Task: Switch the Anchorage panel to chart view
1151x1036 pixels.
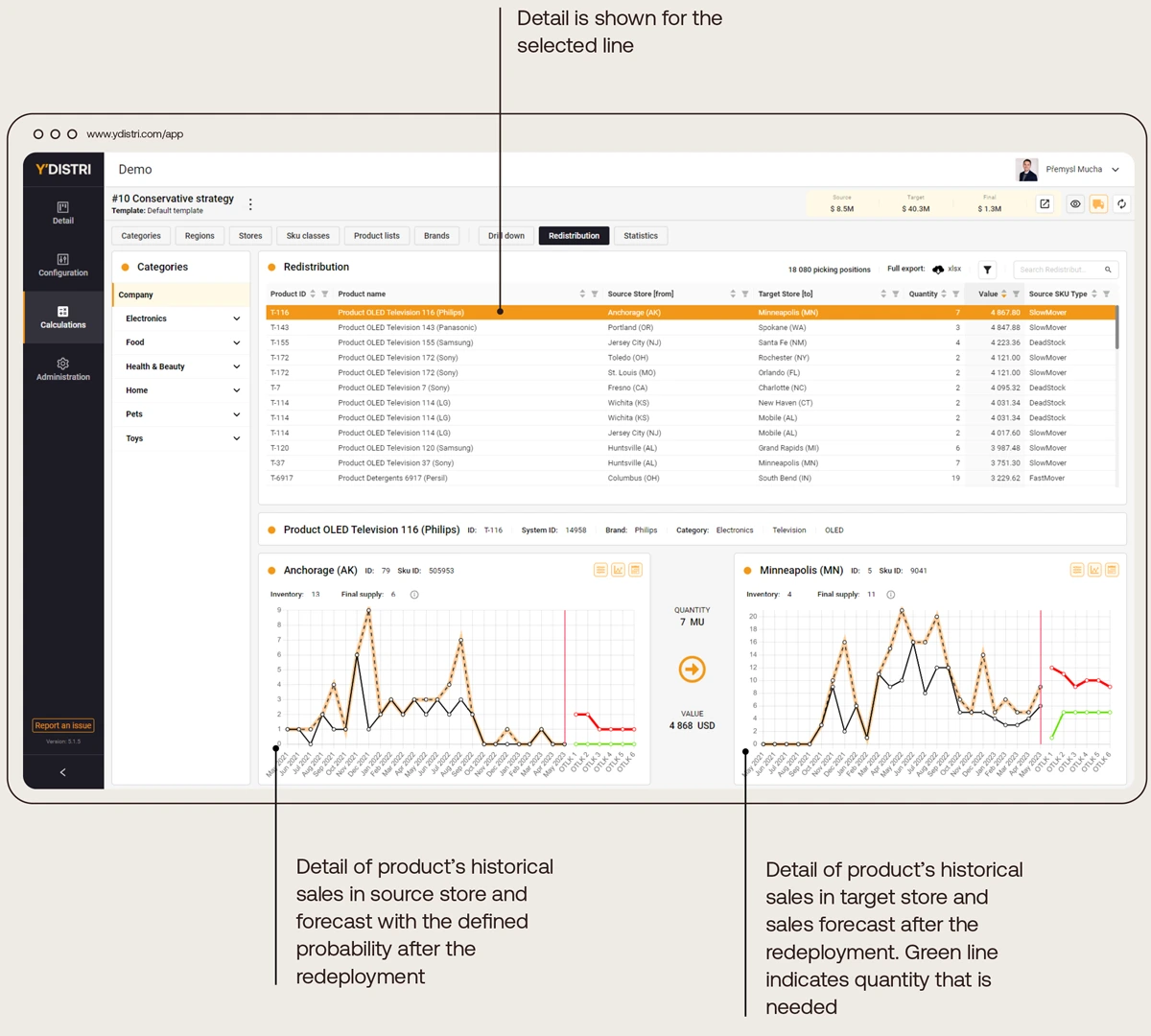Action: [x=618, y=570]
